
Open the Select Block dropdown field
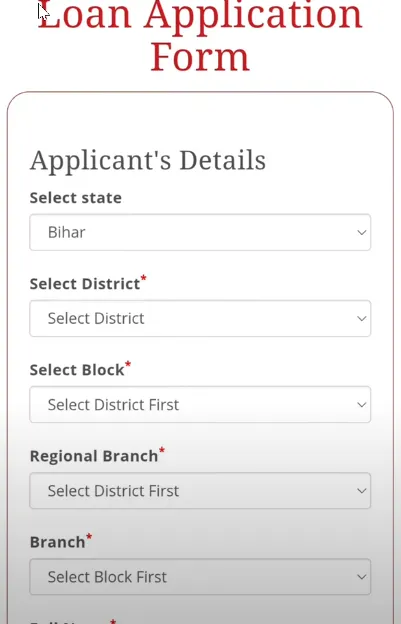200,404
